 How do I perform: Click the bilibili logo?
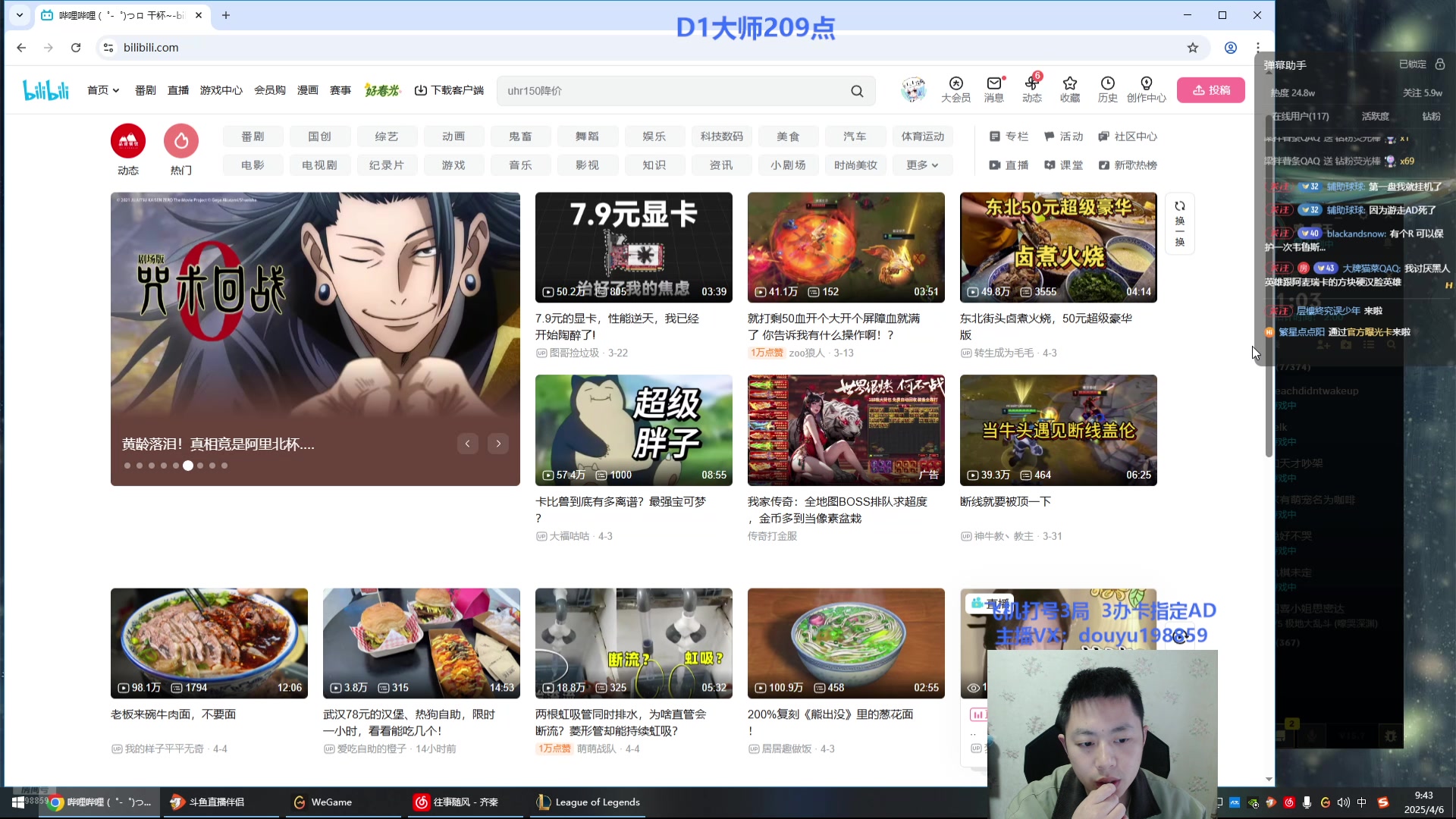45,90
